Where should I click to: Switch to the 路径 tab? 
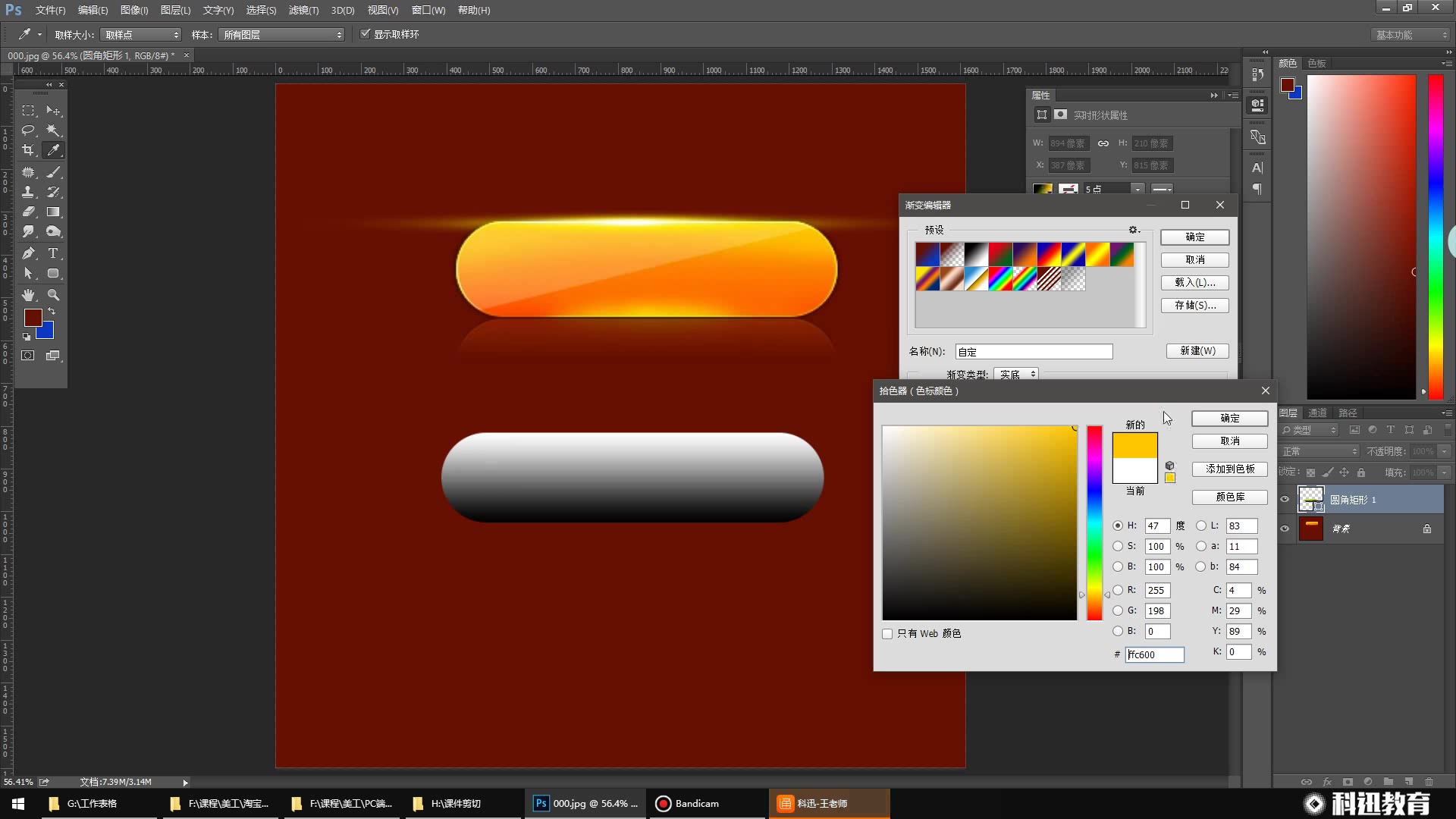point(1348,413)
